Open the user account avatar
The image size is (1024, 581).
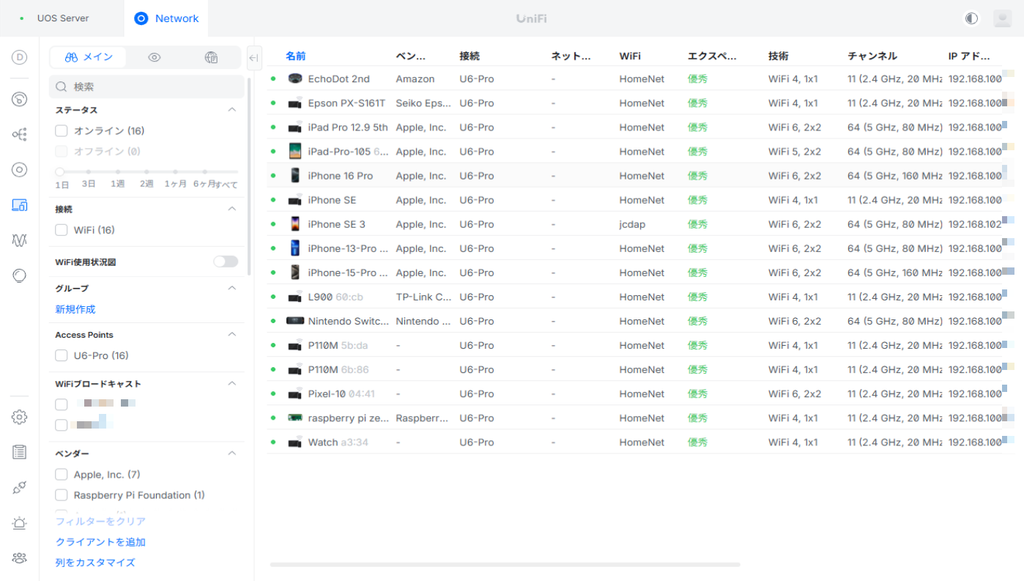pyautogui.click(x=1002, y=18)
